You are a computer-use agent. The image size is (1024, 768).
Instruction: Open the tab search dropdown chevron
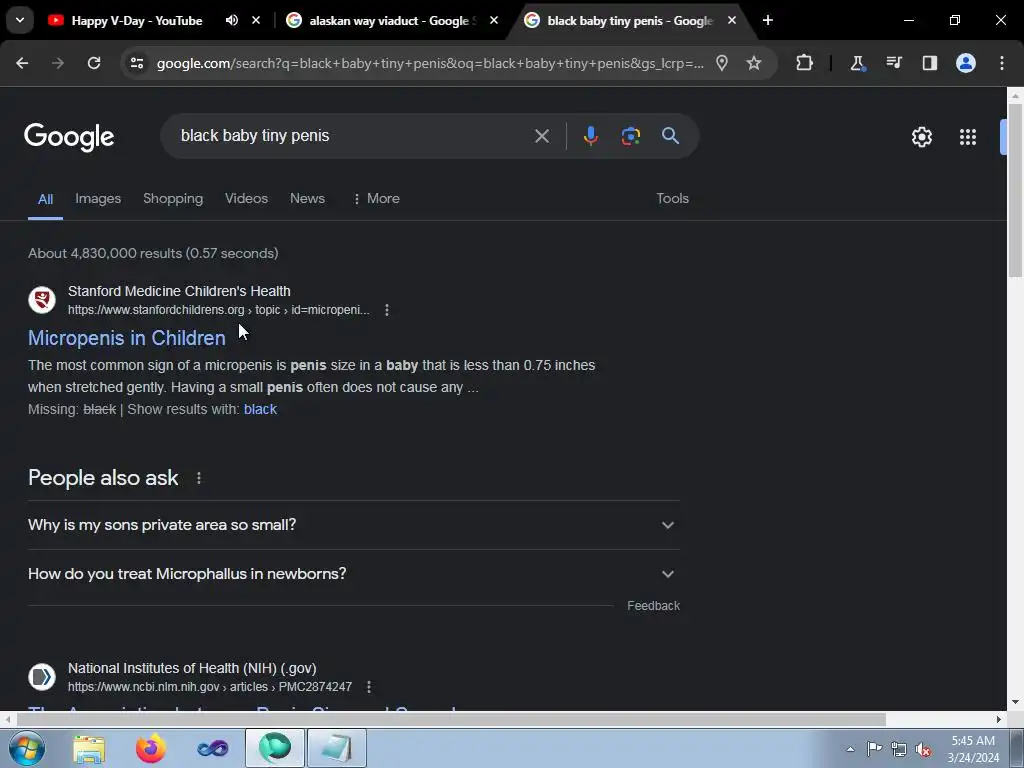coord(20,20)
